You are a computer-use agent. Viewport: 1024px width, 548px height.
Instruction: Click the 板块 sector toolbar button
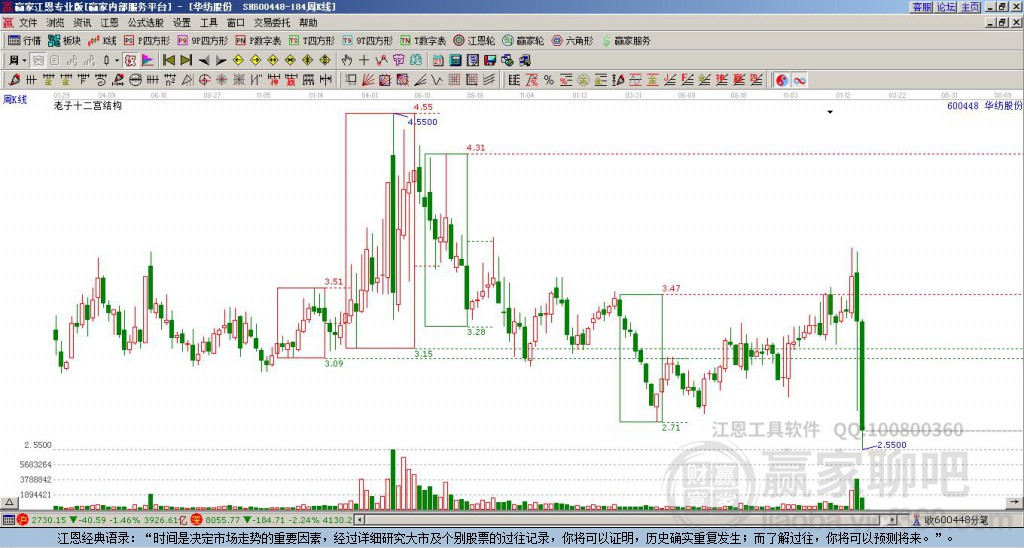click(x=65, y=40)
